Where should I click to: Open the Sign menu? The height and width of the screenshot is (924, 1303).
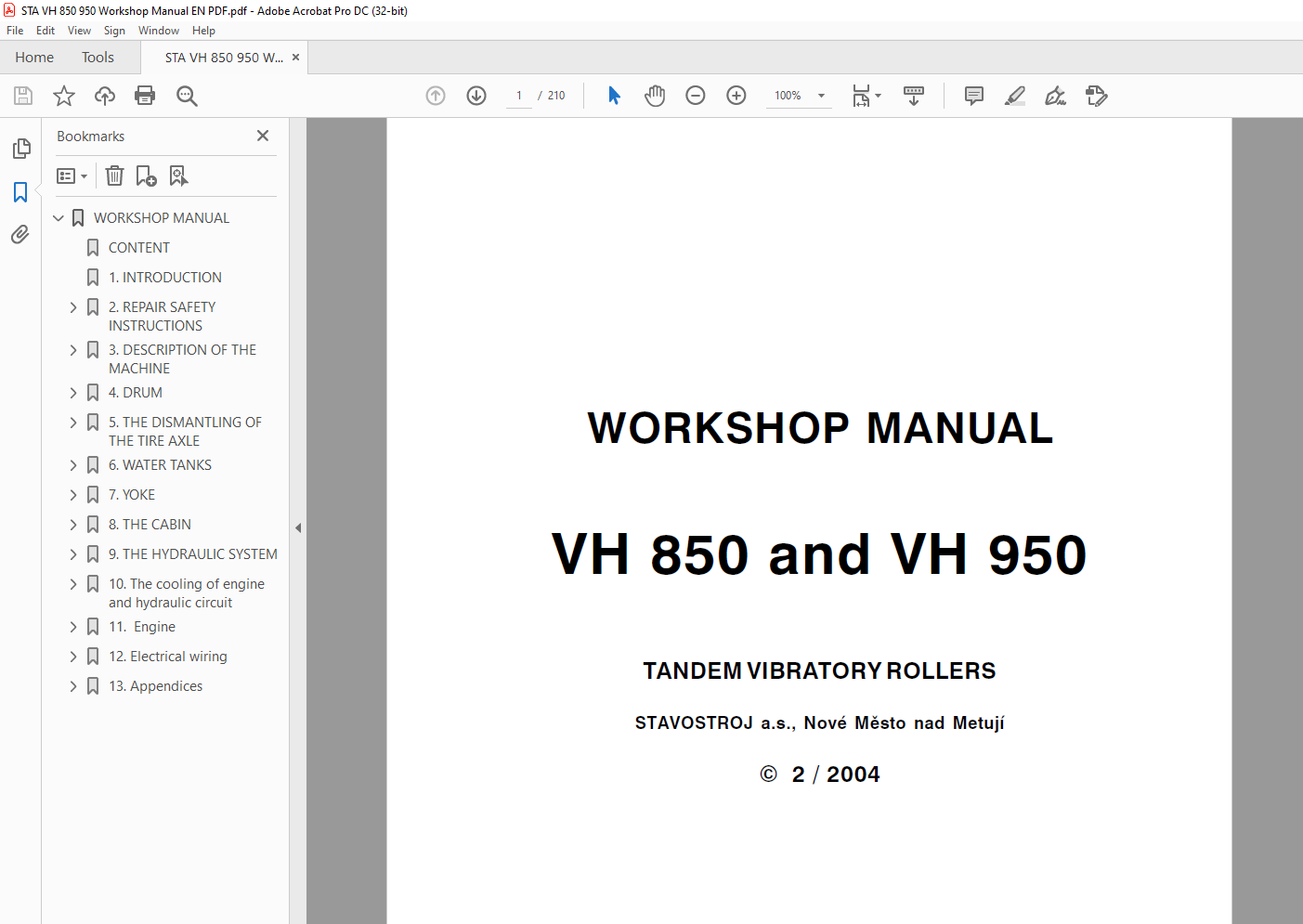pos(114,31)
